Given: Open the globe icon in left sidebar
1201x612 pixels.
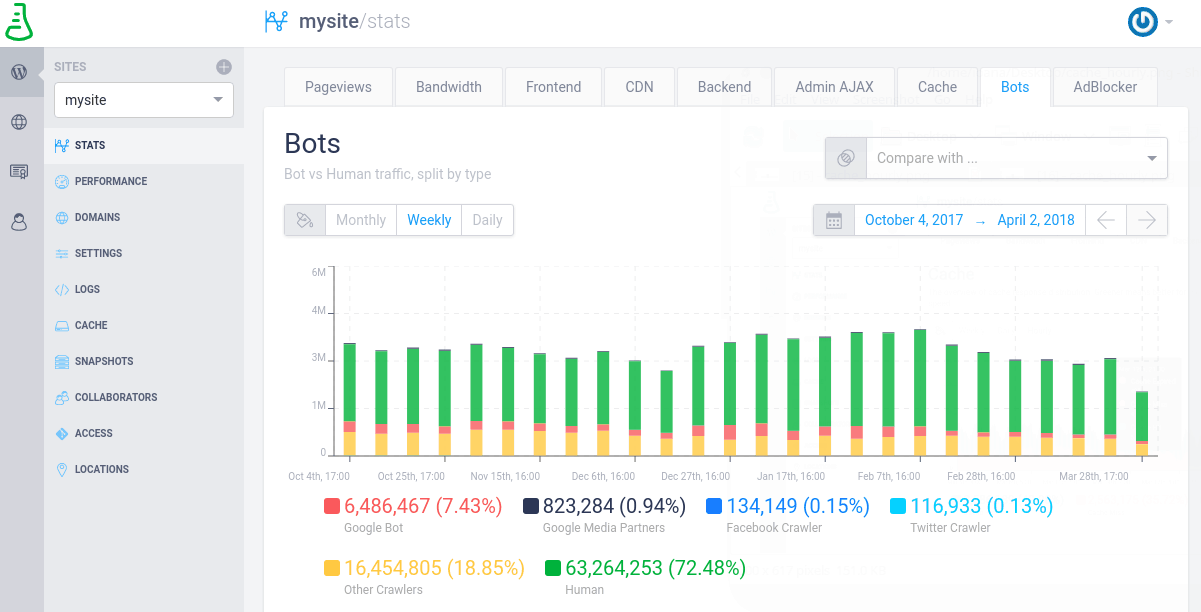Looking at the screenshot, I should click(x=21, y=122).
